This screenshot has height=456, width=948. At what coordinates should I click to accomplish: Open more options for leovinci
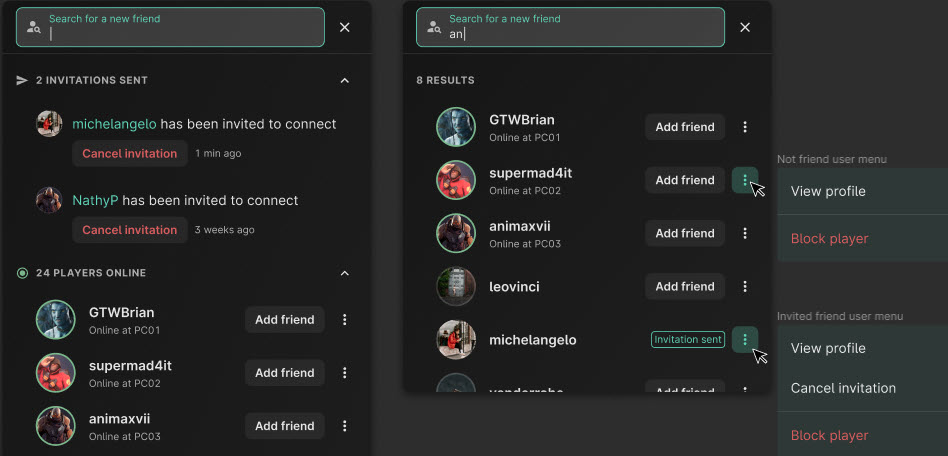click(745, 286)
